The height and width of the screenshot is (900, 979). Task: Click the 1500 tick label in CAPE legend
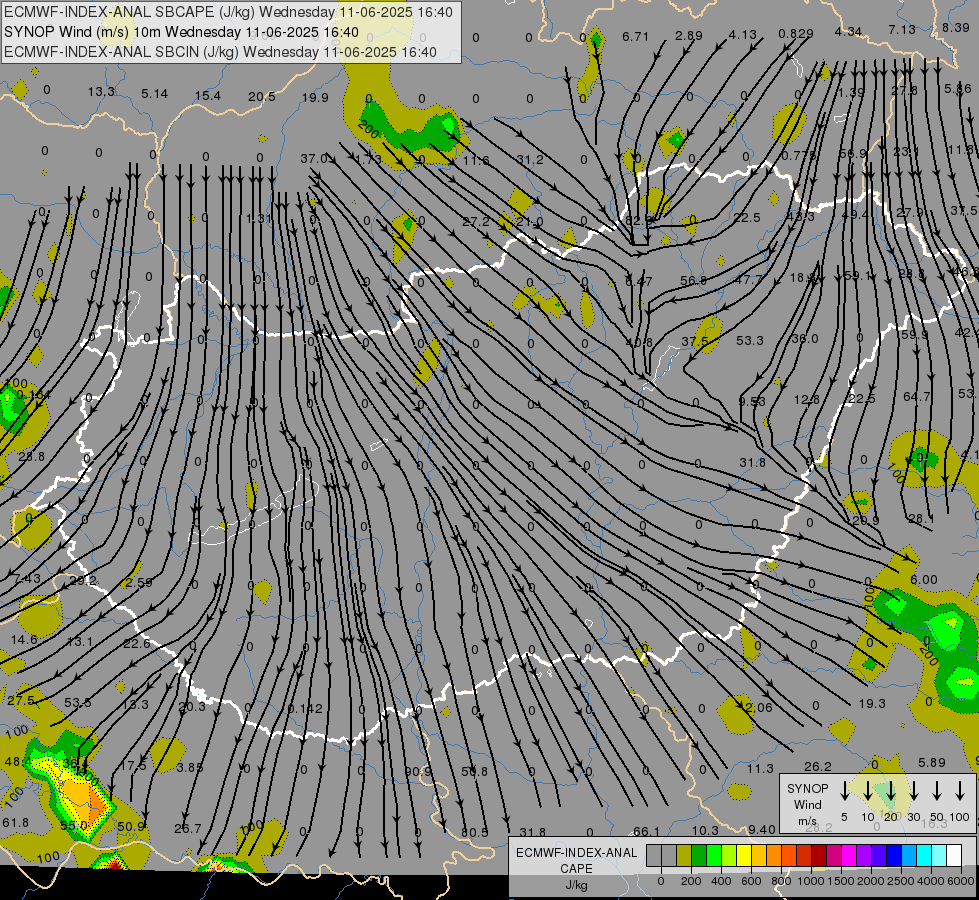pyautogui.click(x=840, y=881)
